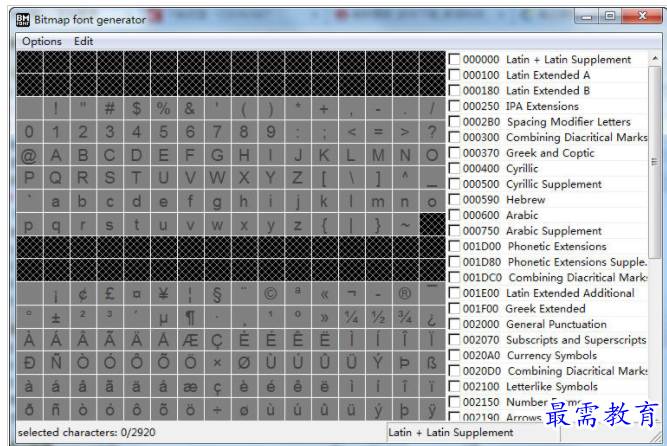Image resolution: width=667 pixels, height=446 pixels.
Task: Select the hash # glyph cell
Action: pos(110,109)
